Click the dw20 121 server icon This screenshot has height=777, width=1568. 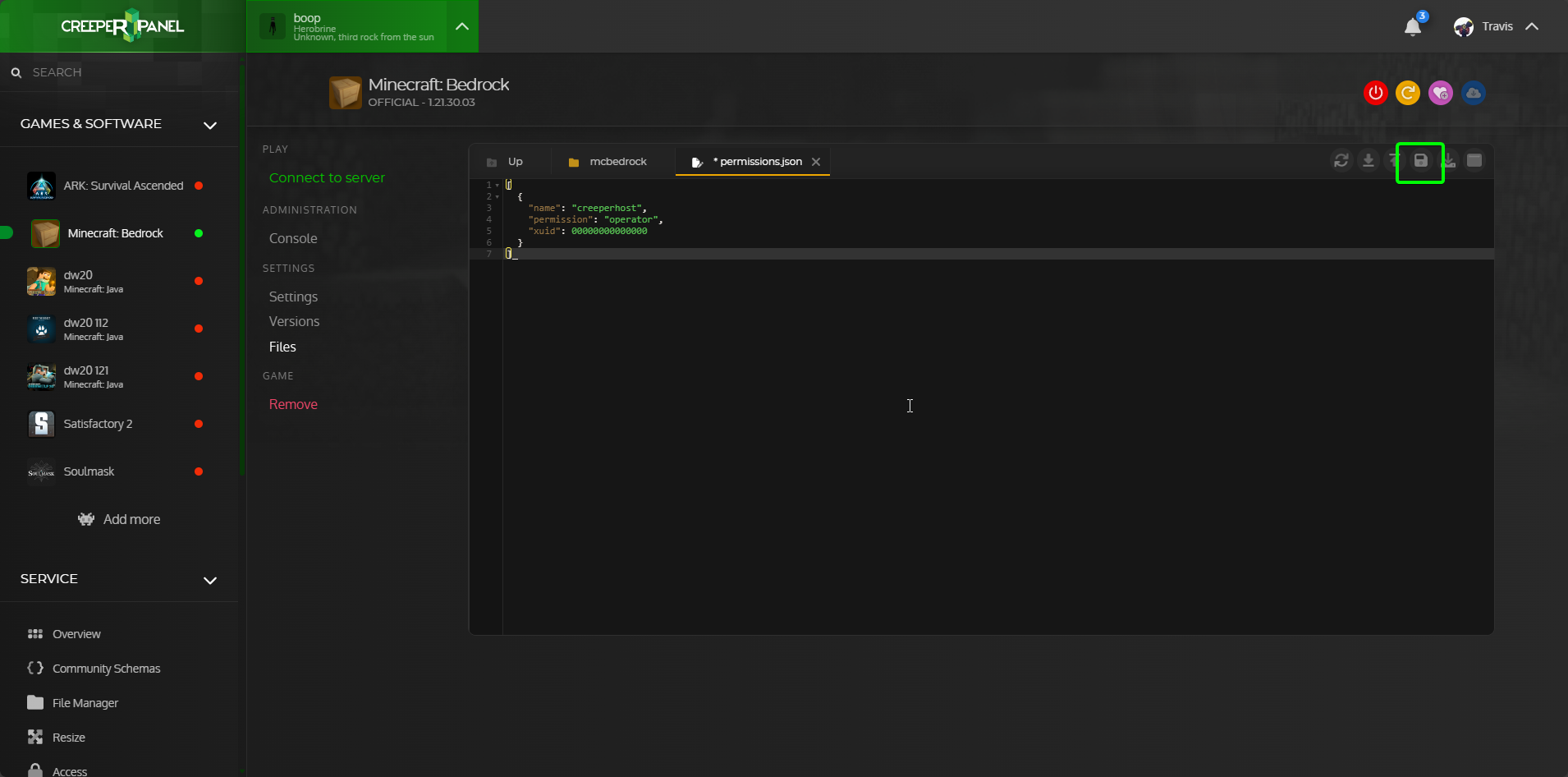(x=41, y=376)
